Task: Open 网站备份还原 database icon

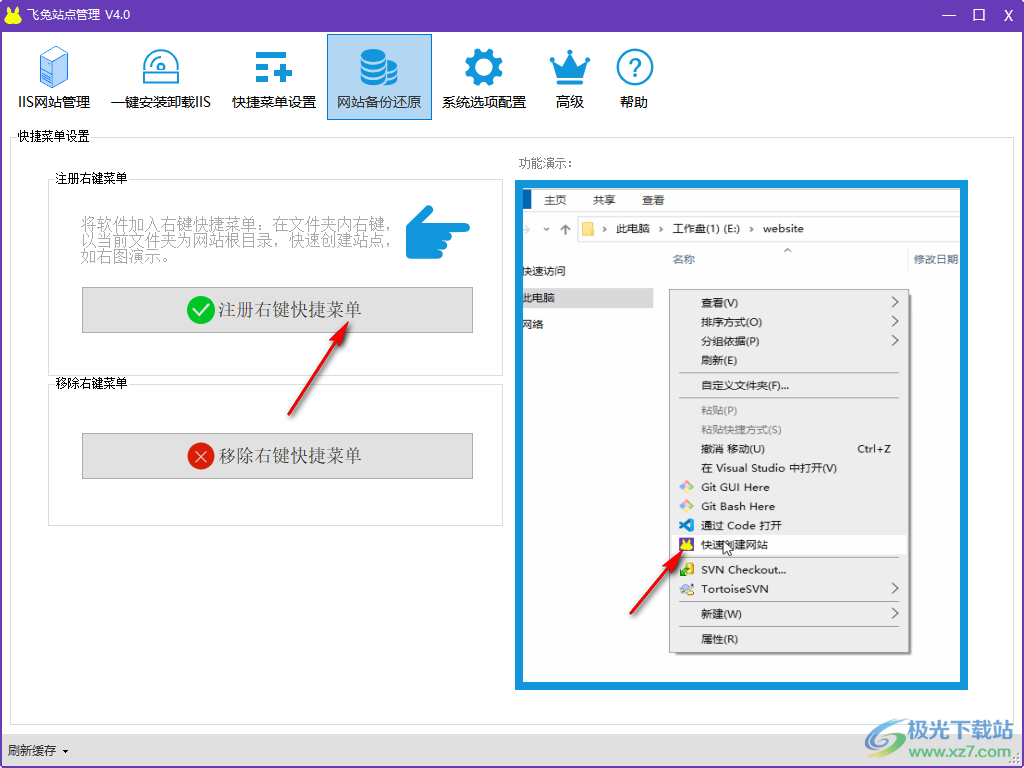Action: [x=379, y=68]
